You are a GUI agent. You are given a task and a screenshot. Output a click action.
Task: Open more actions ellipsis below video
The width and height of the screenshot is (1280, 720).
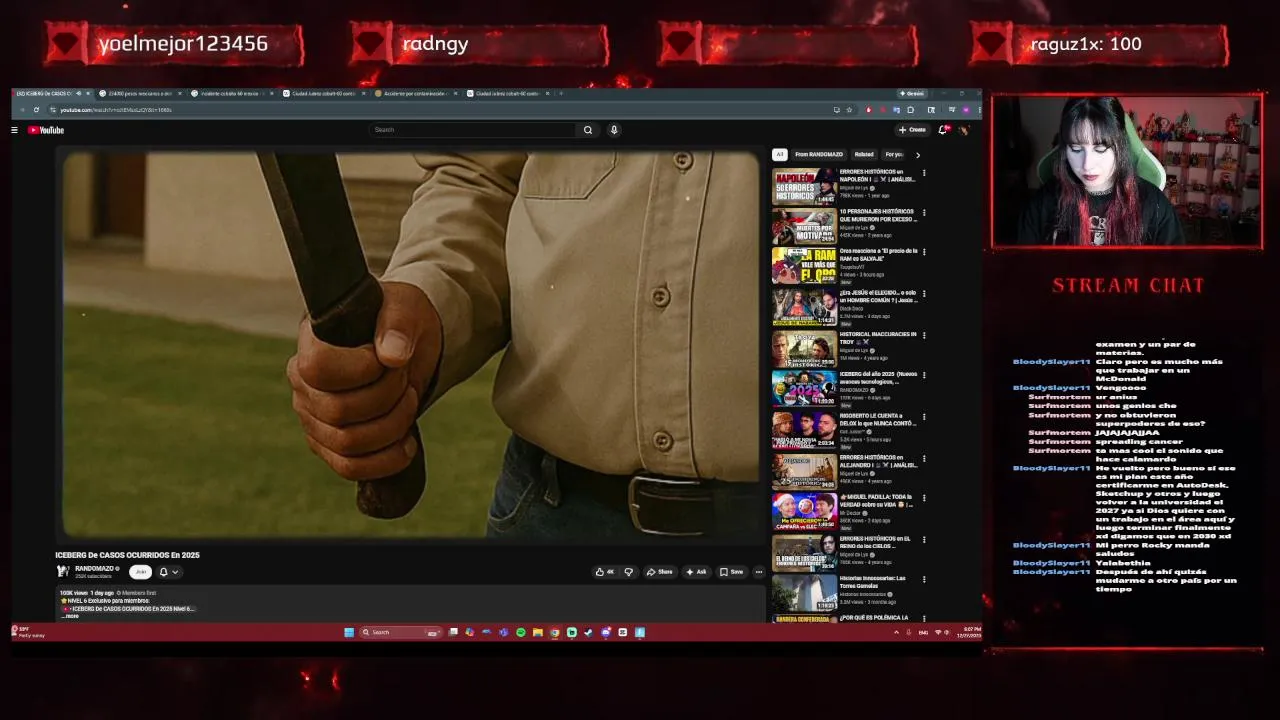pyautogui.click(x=759, y=572)
